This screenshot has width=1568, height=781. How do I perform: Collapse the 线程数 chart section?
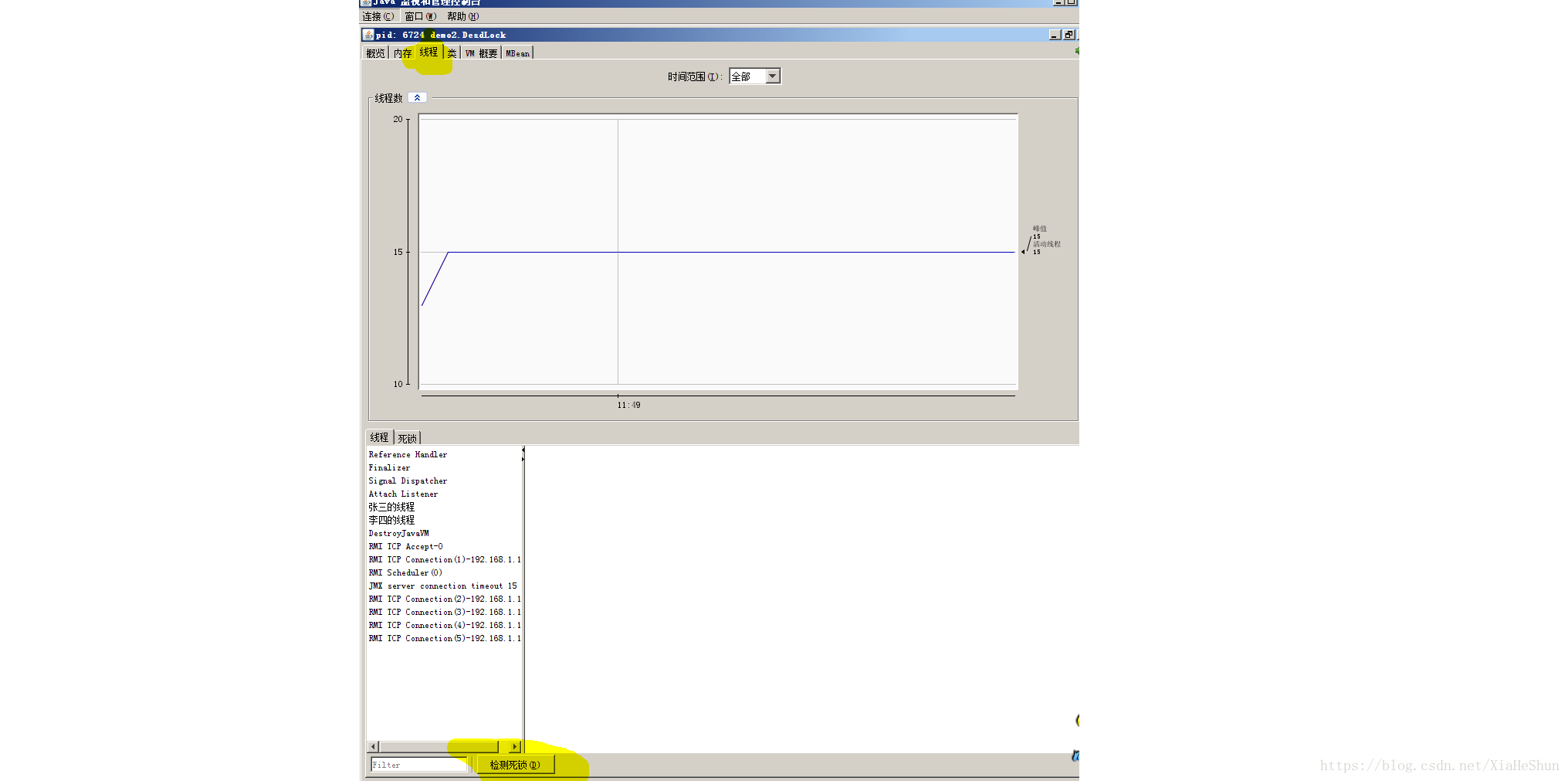417,97
